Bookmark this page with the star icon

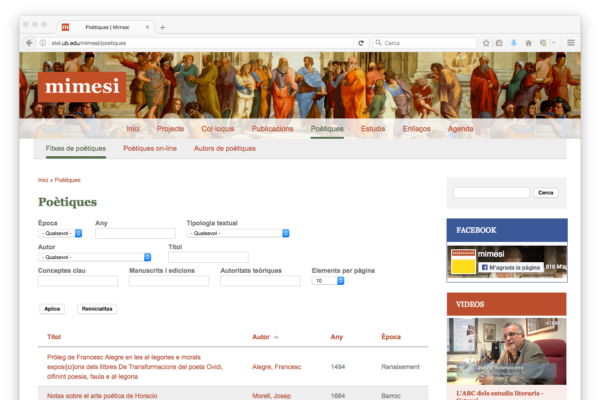[x=485, y=43]
